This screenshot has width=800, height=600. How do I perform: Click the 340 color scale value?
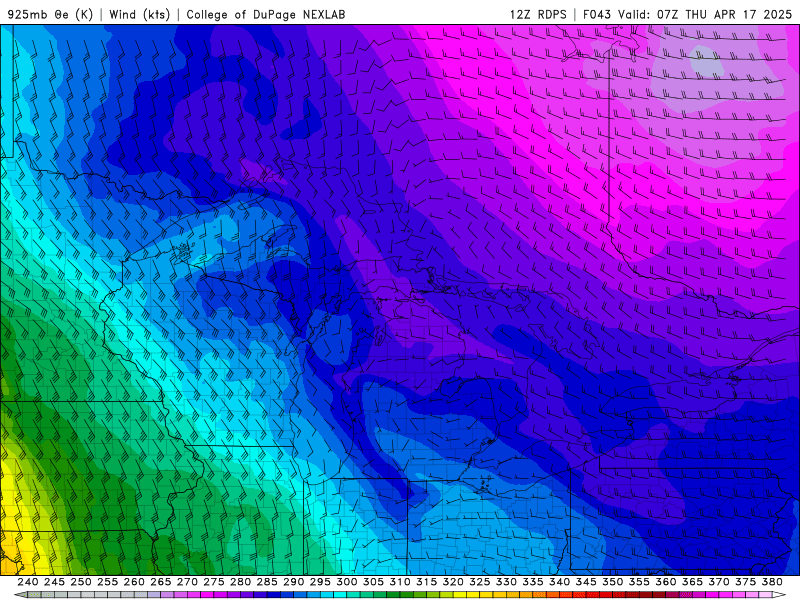(559, 582)
